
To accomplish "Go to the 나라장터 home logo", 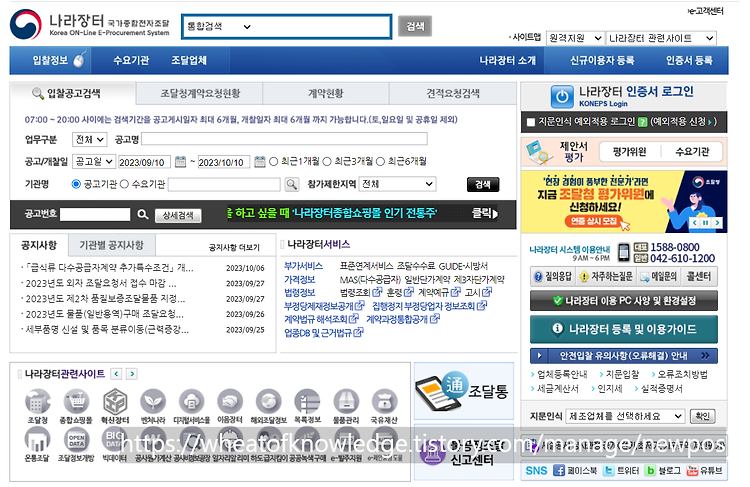I will click(x=90, y=25).
